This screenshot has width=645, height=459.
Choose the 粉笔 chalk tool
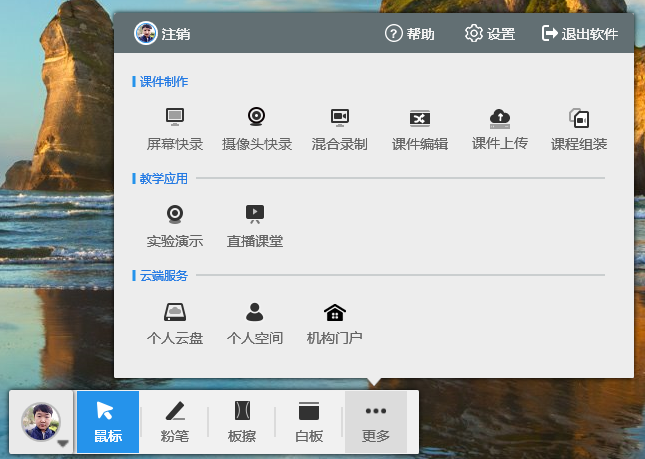(174, 421)
